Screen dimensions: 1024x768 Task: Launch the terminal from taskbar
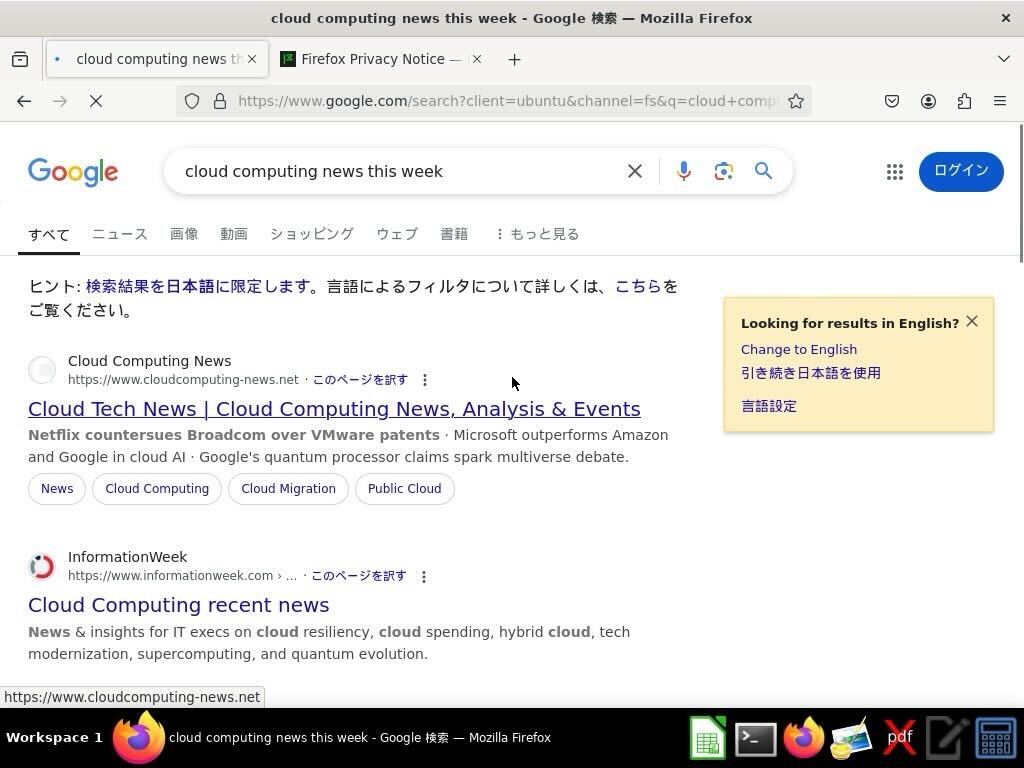[x=756, y=739]
